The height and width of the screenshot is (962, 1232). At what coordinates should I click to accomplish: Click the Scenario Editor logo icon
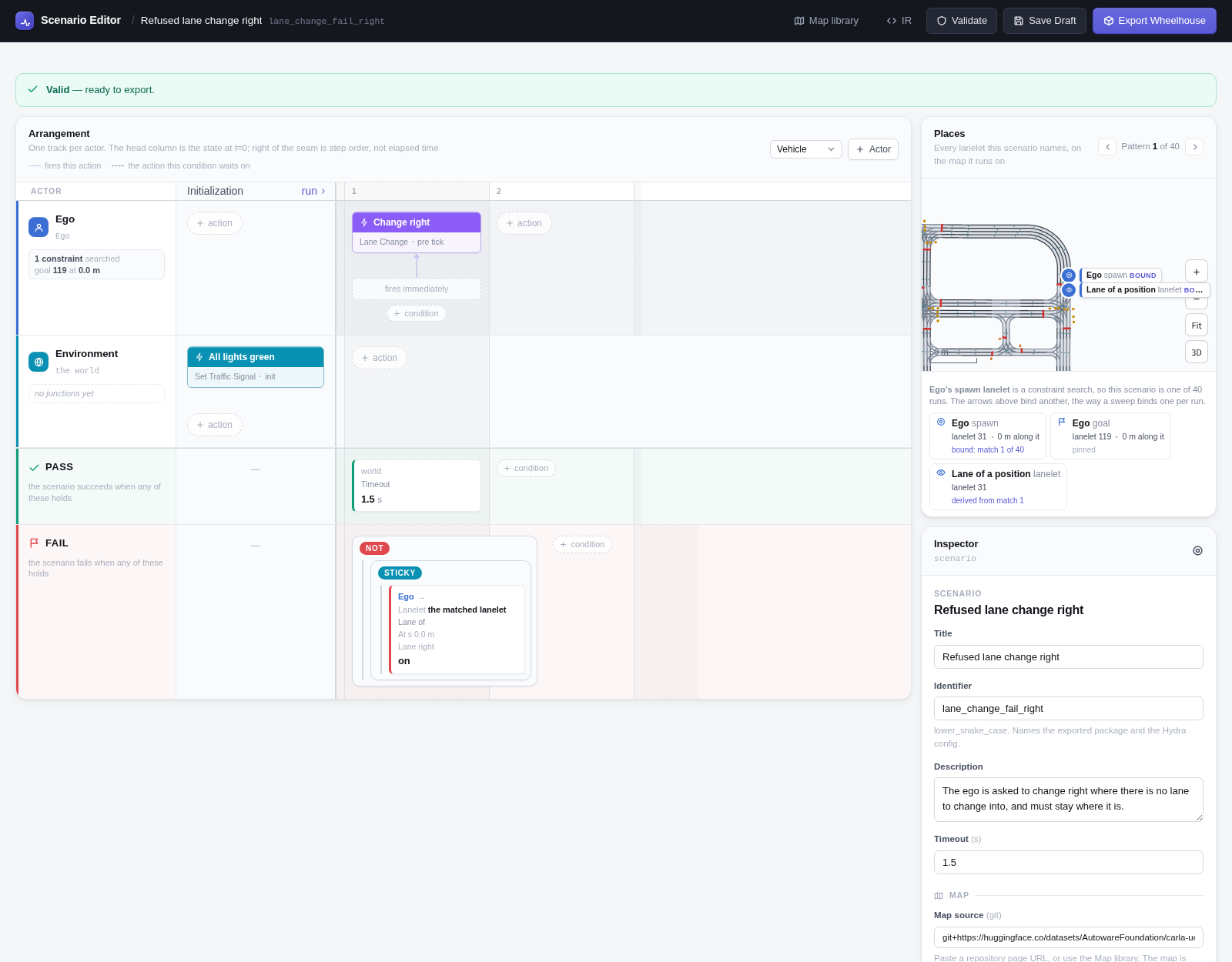[25, 21]
